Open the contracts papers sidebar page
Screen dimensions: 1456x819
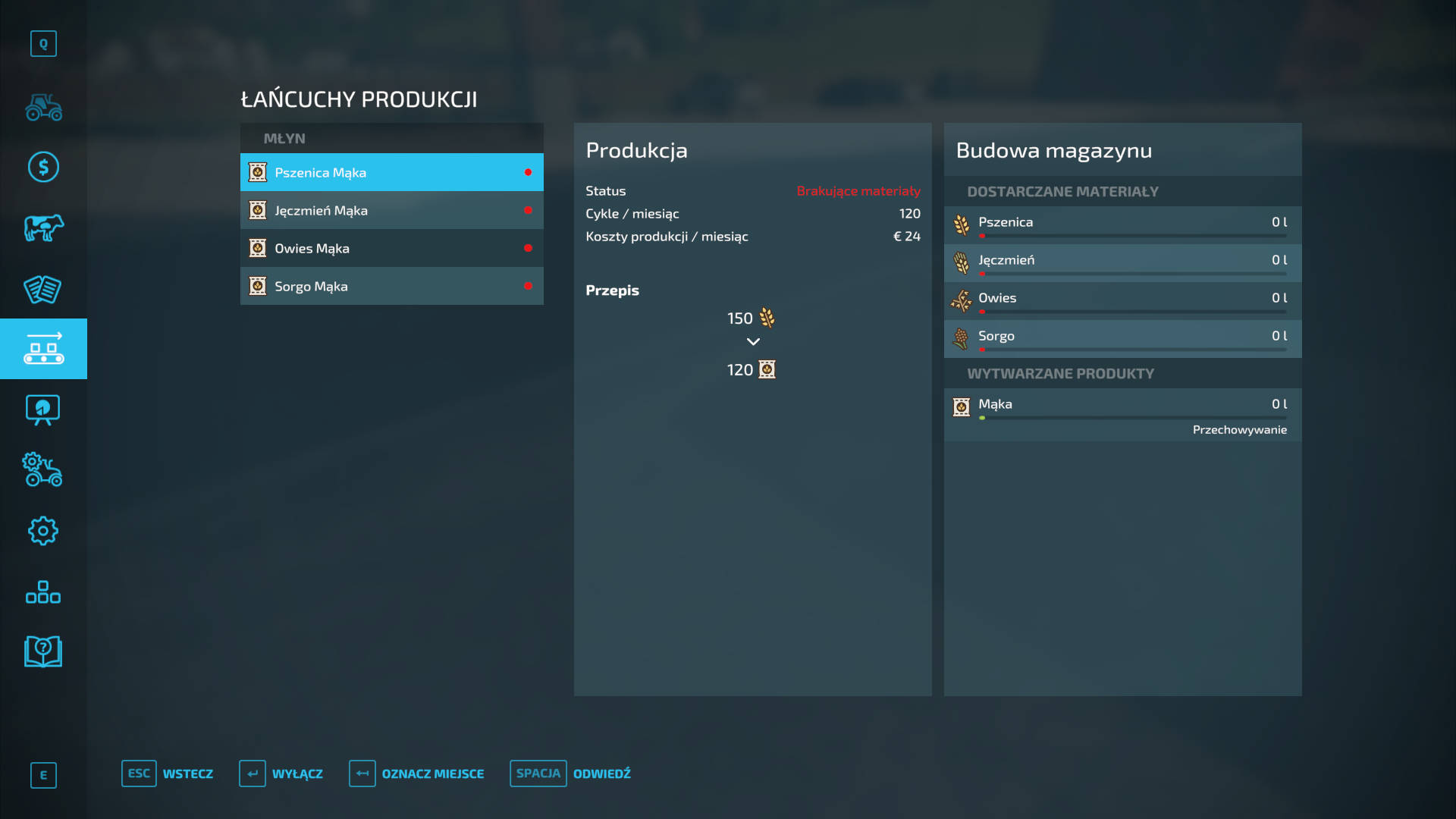point(43,288)
